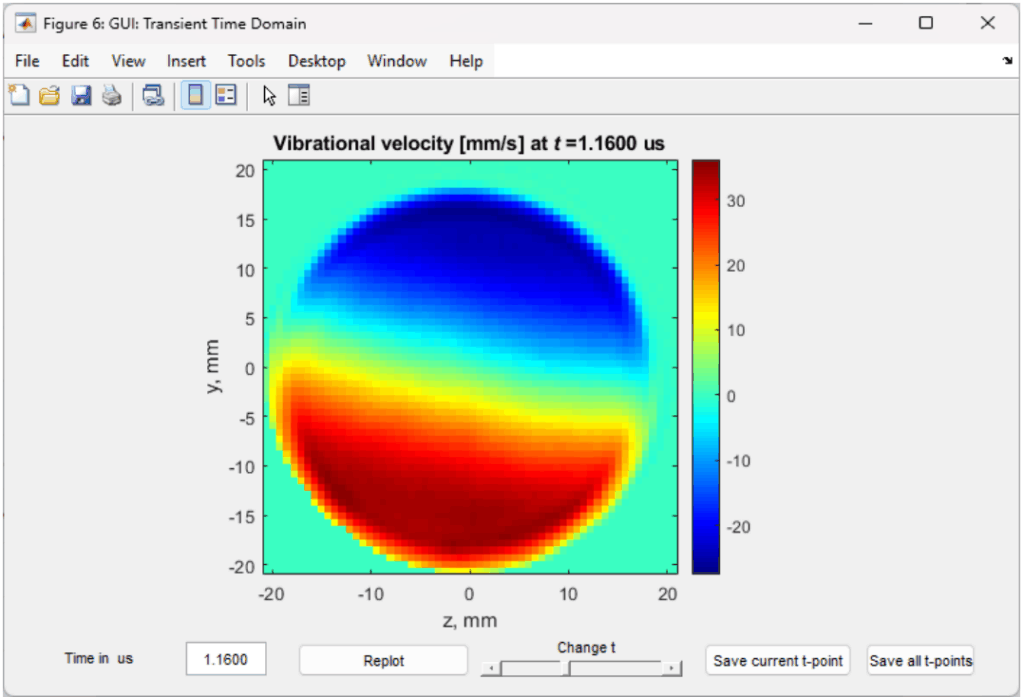Click the MATLAB logo in title bar
1024x697 pixels.
pos(26,23)
